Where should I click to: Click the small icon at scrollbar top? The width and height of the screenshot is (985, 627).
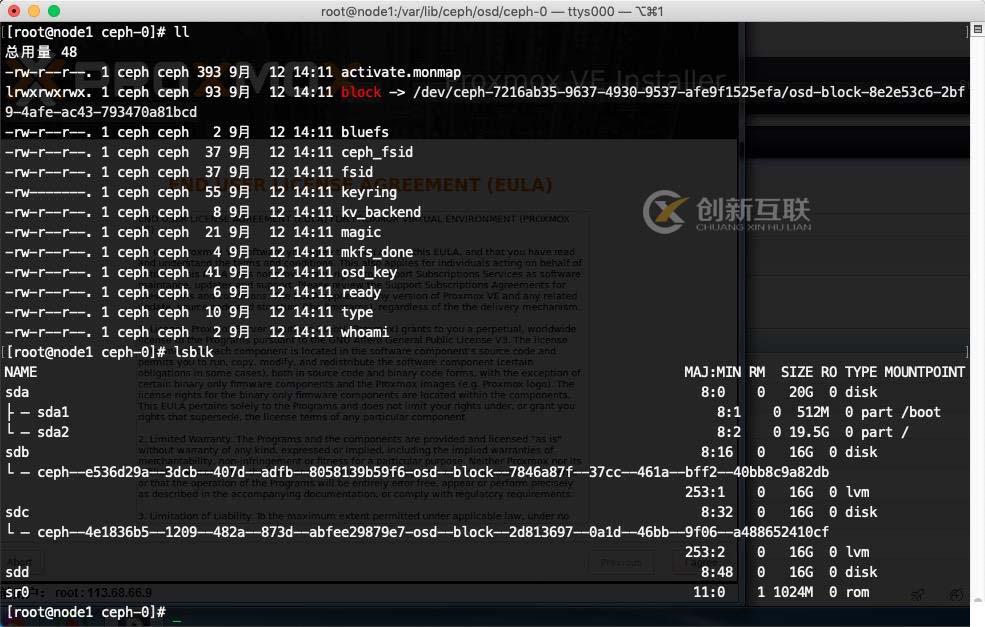(977, 29)
